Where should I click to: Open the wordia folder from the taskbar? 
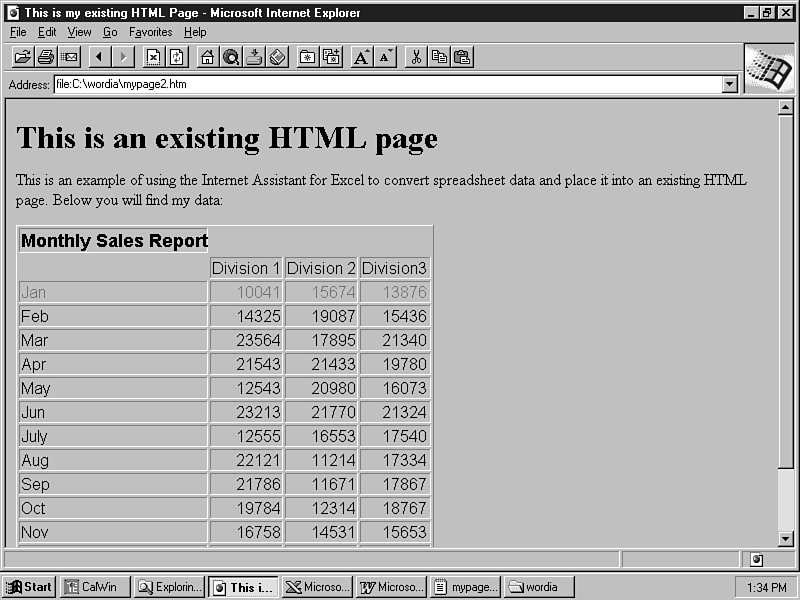tap(540, 587)
